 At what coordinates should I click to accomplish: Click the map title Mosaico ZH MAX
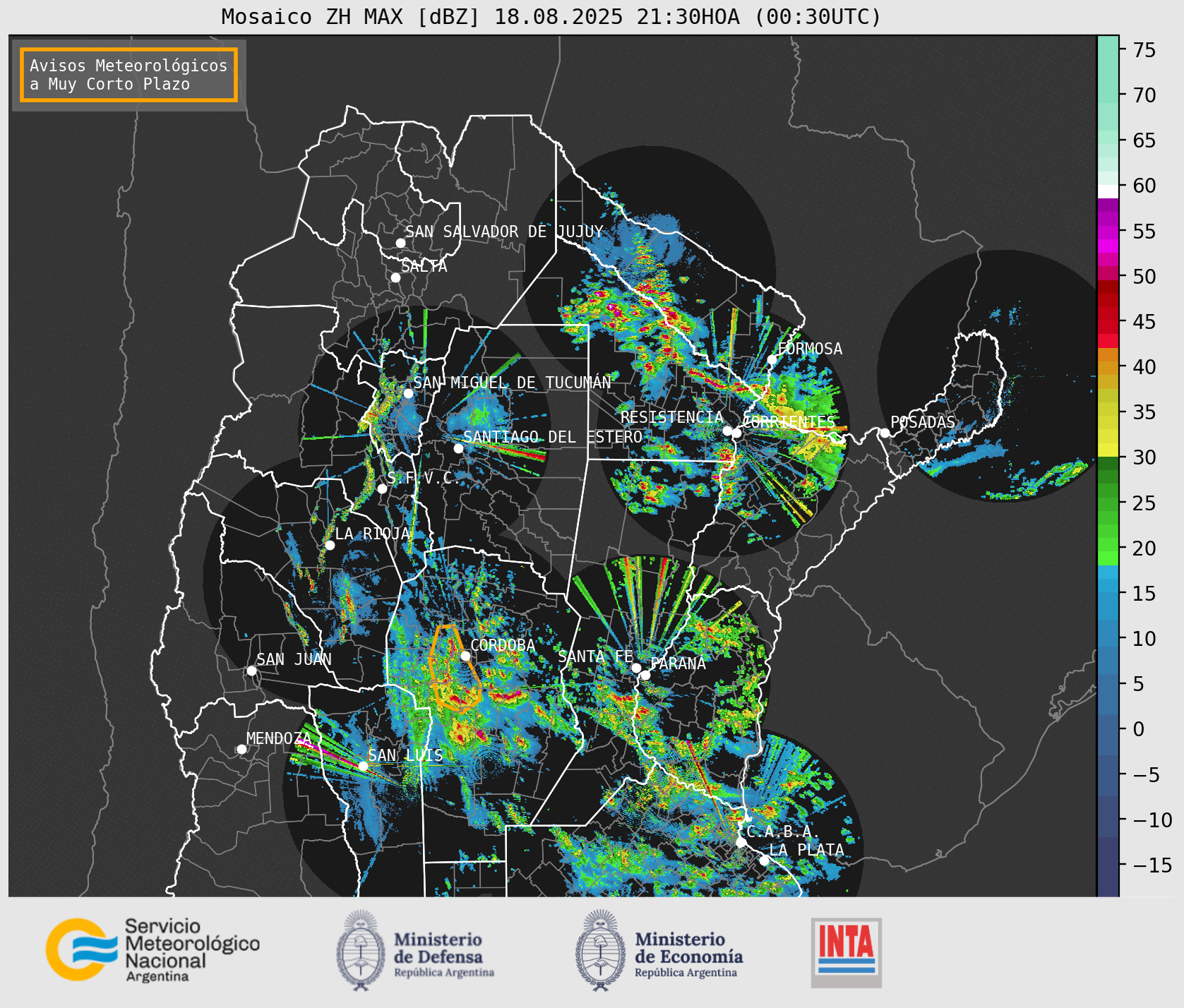coord(551,16)
